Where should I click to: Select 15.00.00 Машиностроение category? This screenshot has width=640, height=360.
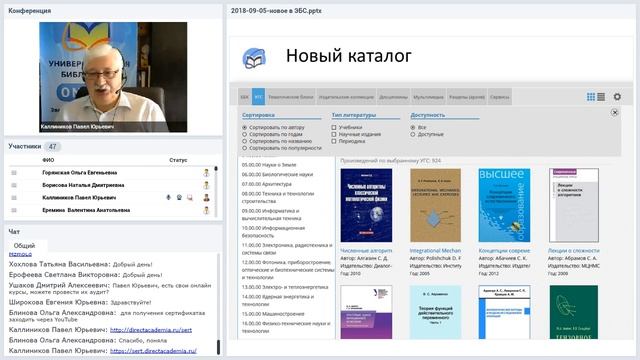click(273, 314)
